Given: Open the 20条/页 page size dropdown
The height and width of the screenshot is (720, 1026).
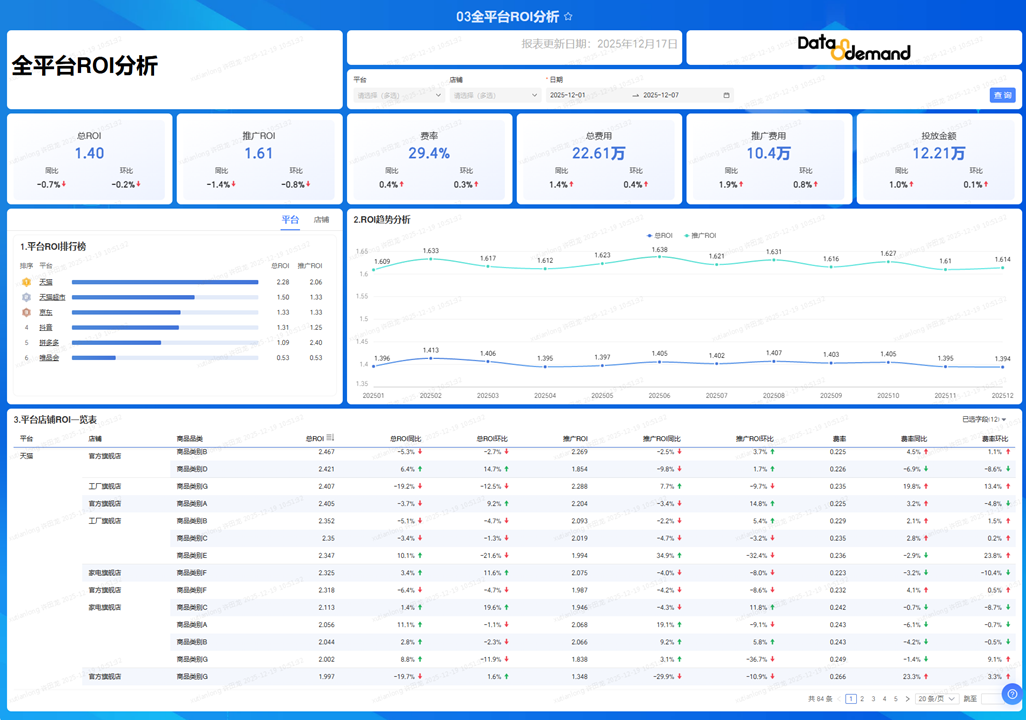Looking at the screenshot, I should point(938,699).
